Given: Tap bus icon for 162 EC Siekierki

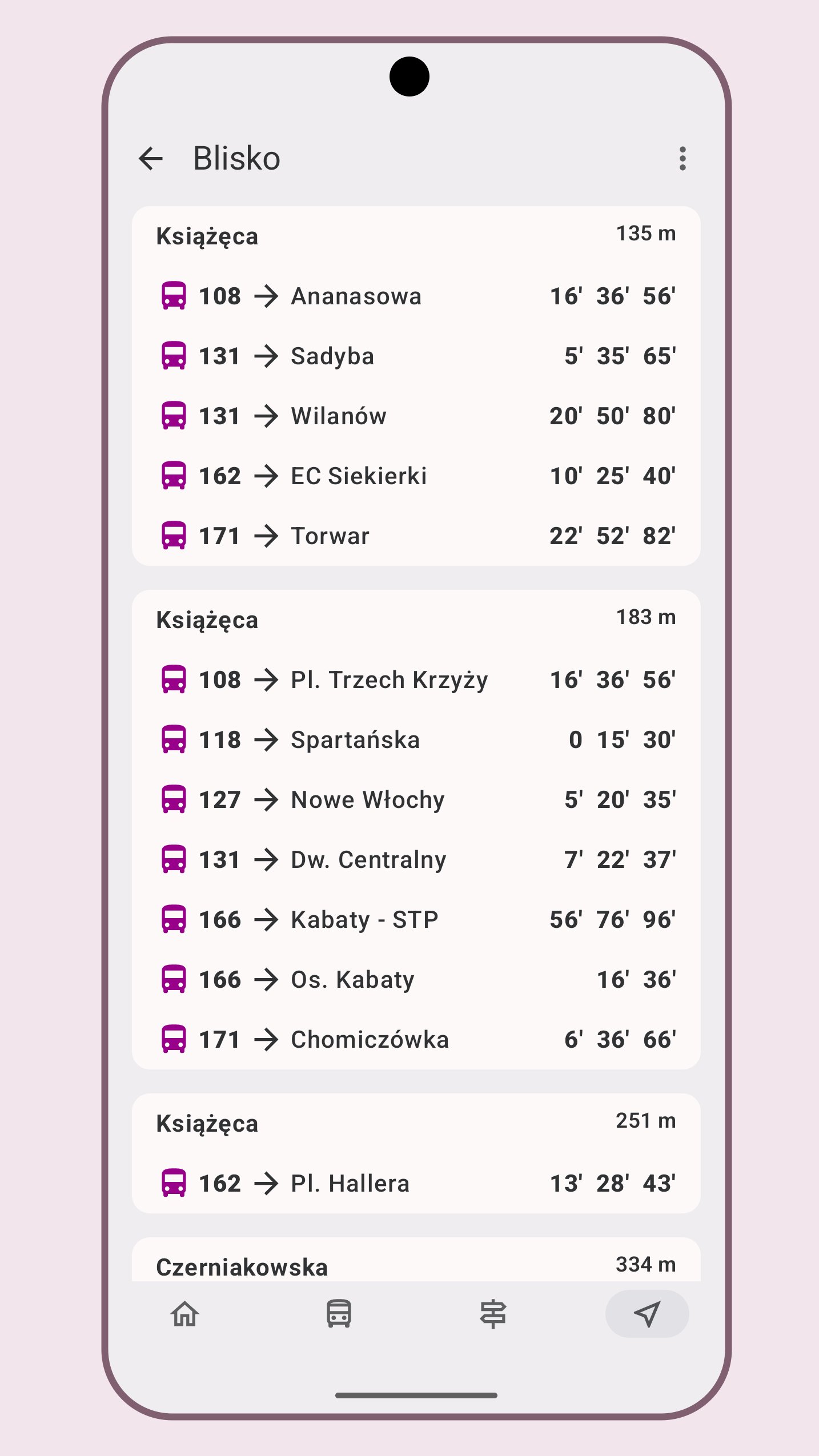Looking at the screenshot, I should click(174, 476).
